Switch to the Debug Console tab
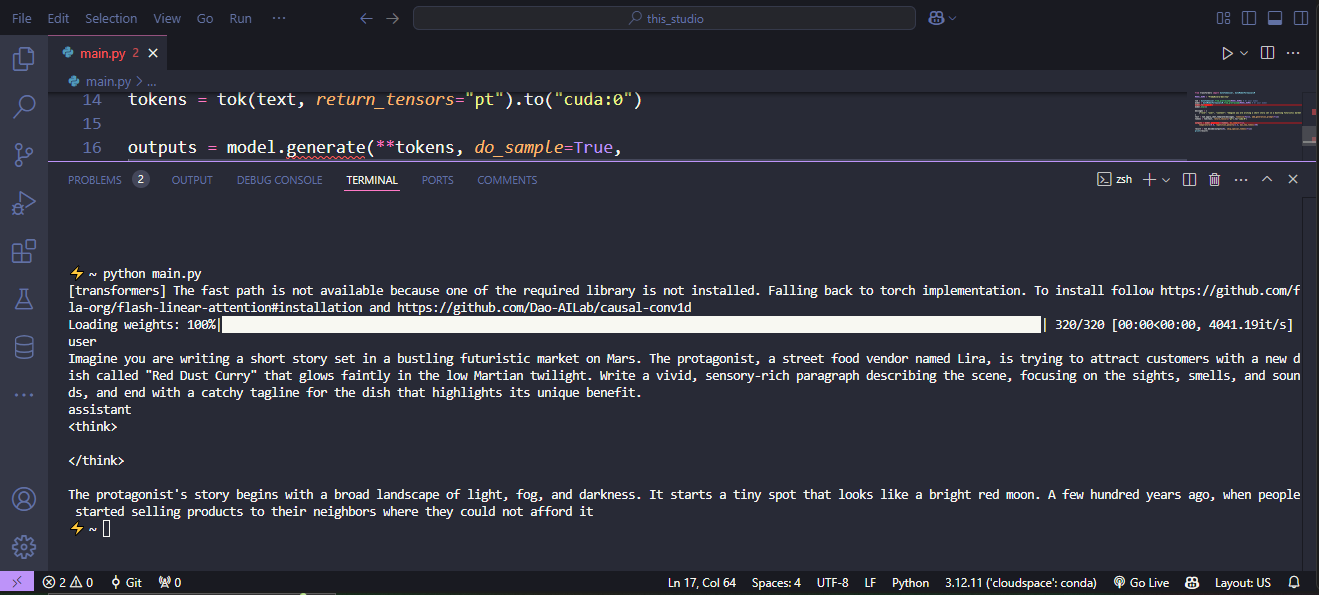Image resolution: width=1319 pixels, height=595 pixels. 280,180
